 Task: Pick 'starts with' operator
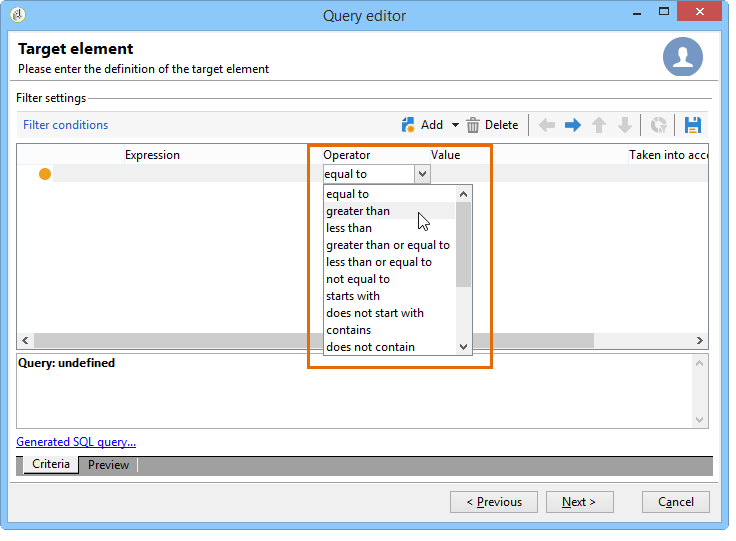[x=390, y=296]
